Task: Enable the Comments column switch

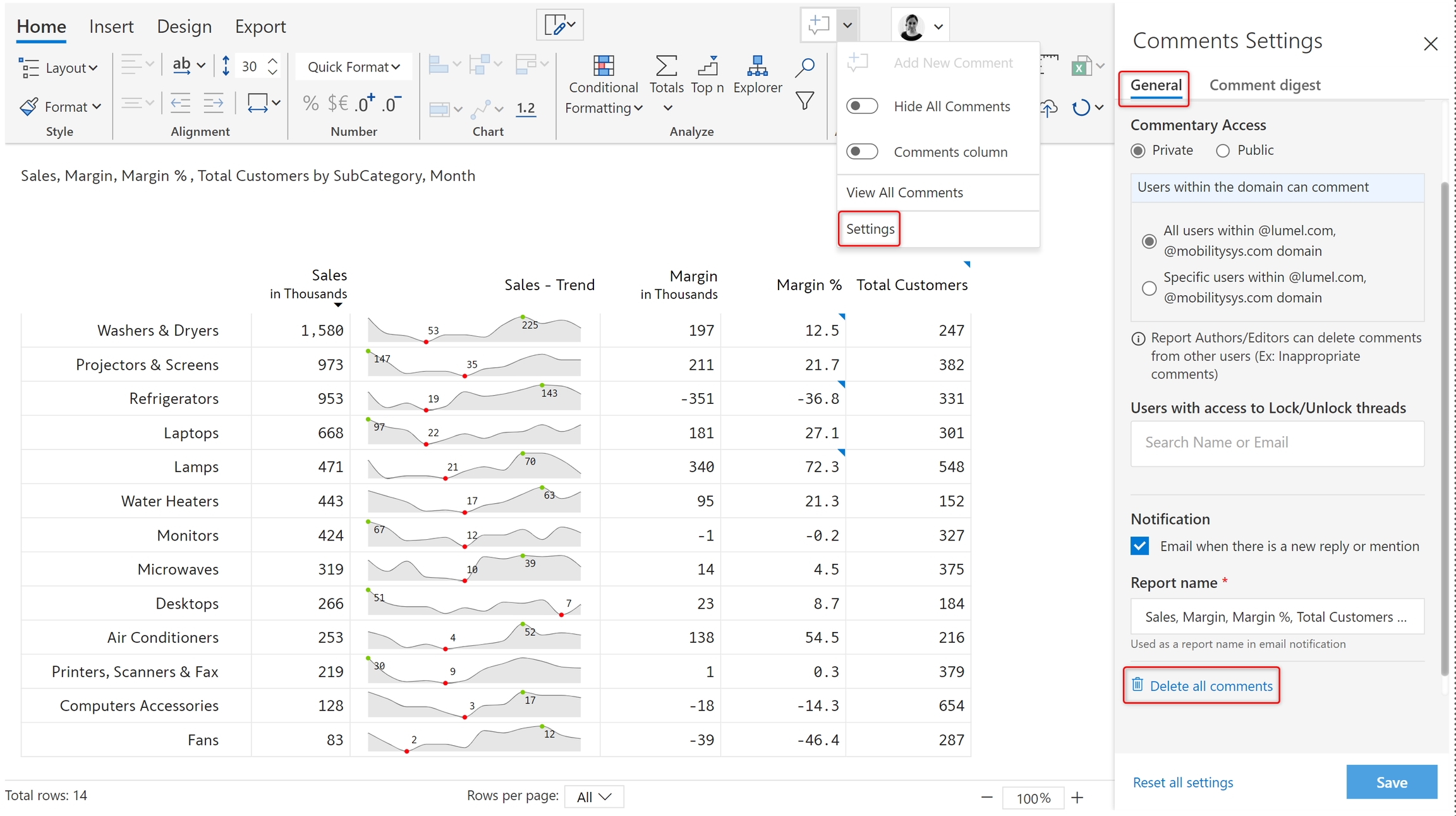Action: tap(862, 152)
